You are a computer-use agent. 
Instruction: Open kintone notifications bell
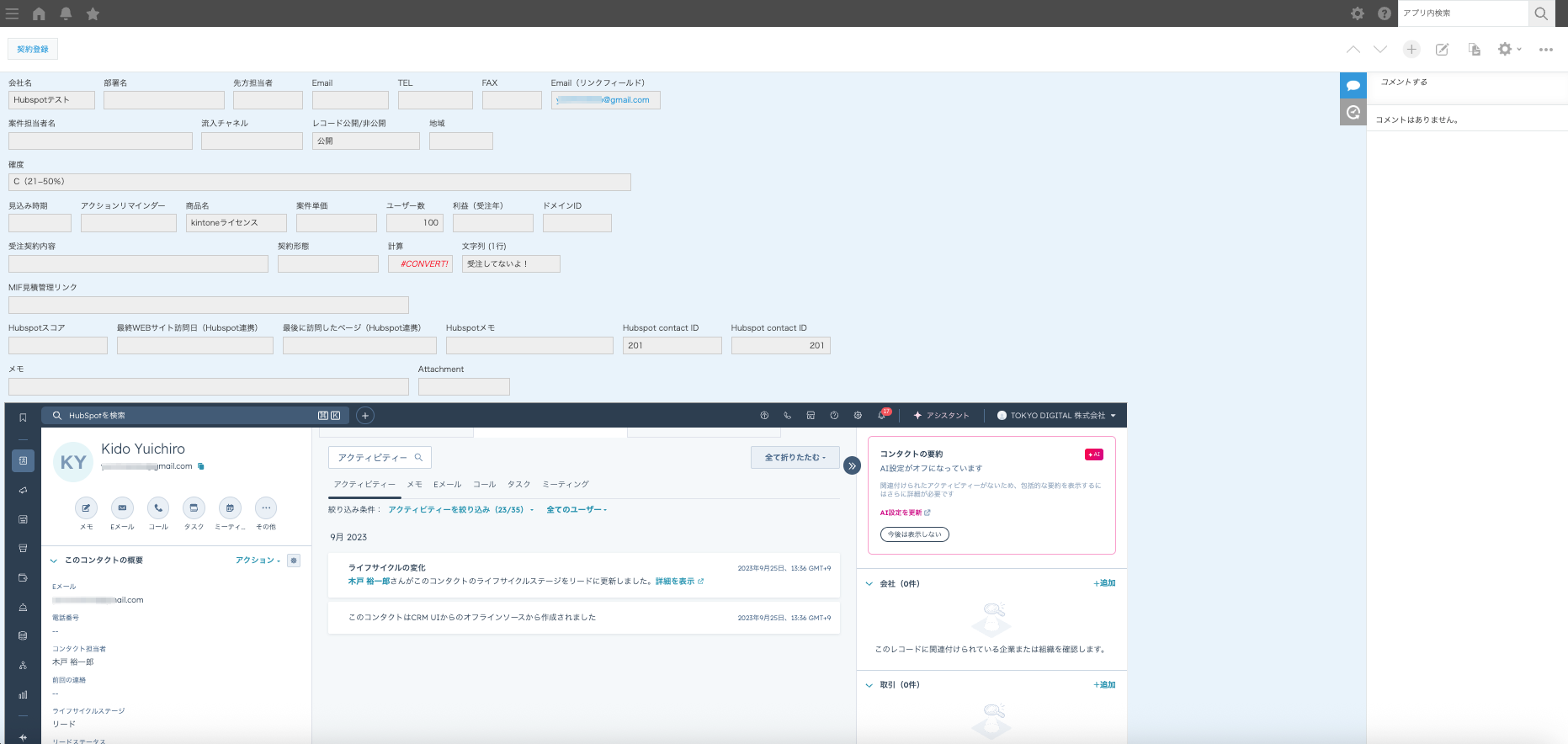pos(66,13)
